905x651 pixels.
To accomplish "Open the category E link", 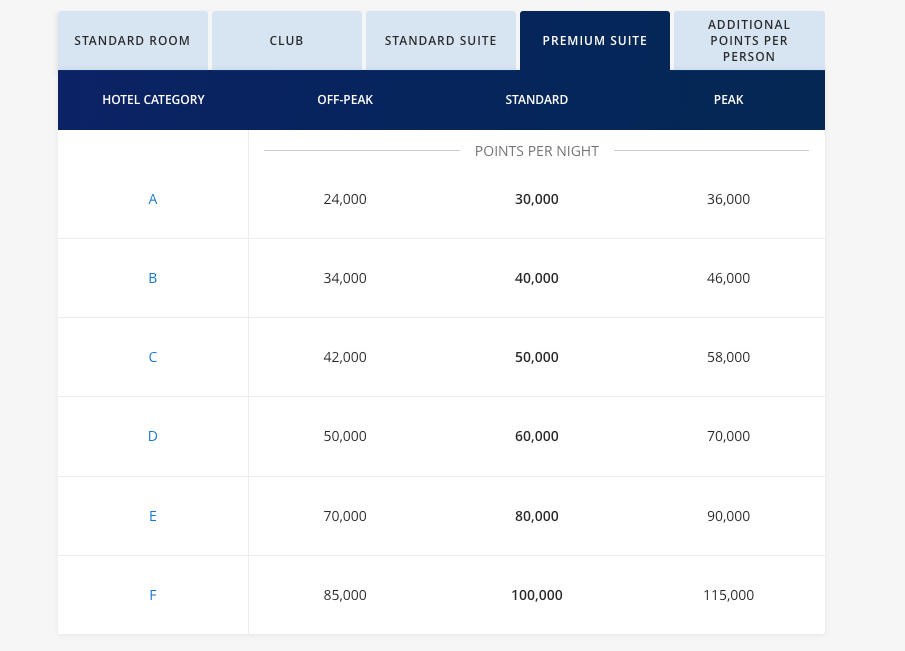I will (153, 516).
